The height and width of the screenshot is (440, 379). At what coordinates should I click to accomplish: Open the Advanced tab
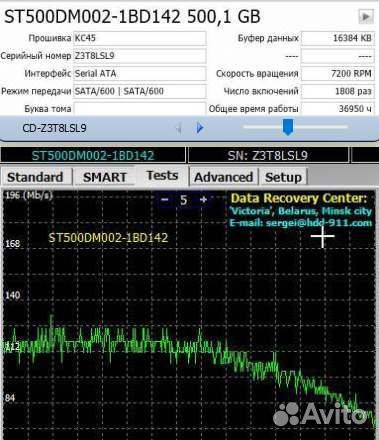(223, 177)
